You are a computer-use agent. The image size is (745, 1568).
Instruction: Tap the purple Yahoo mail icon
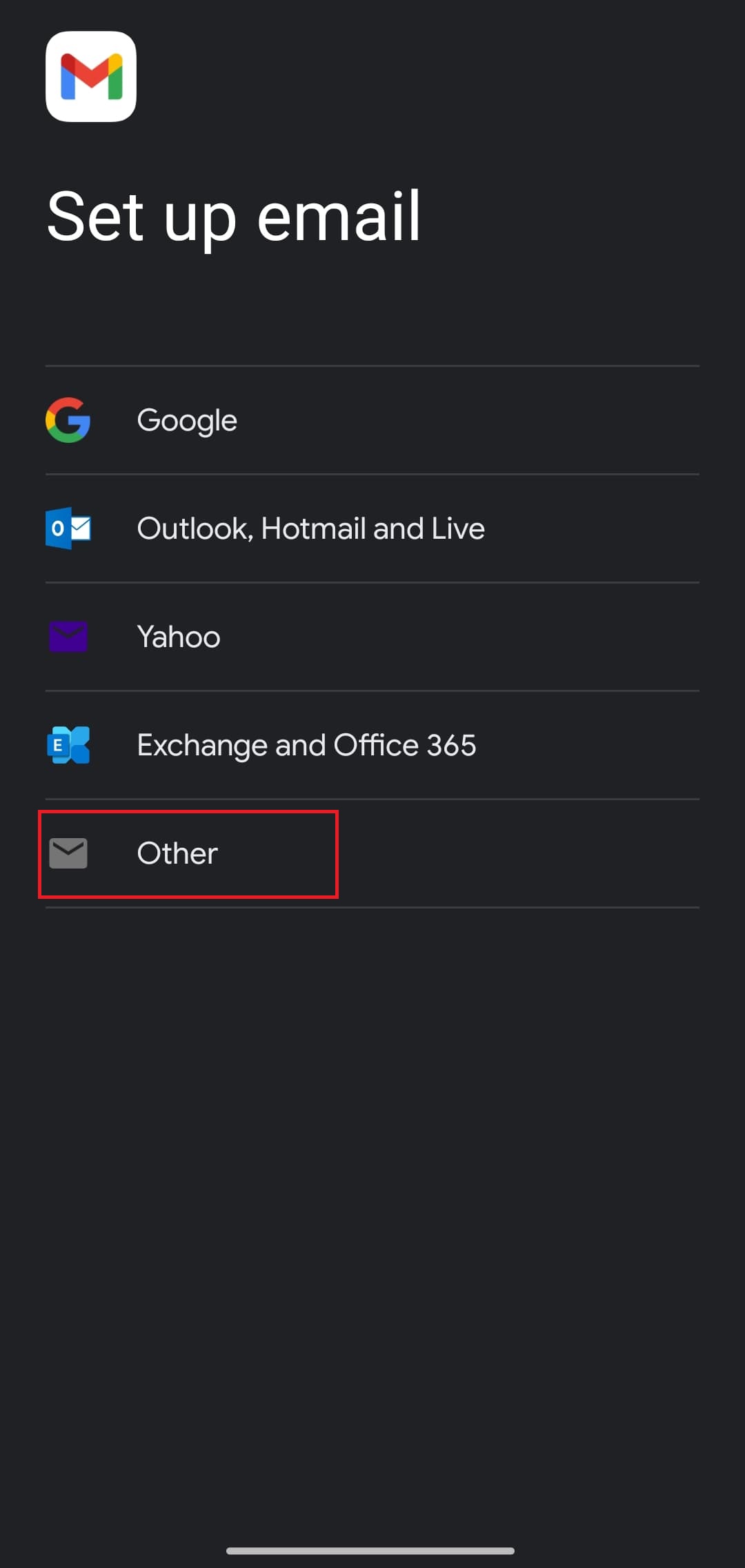click(x=68, y=637)
